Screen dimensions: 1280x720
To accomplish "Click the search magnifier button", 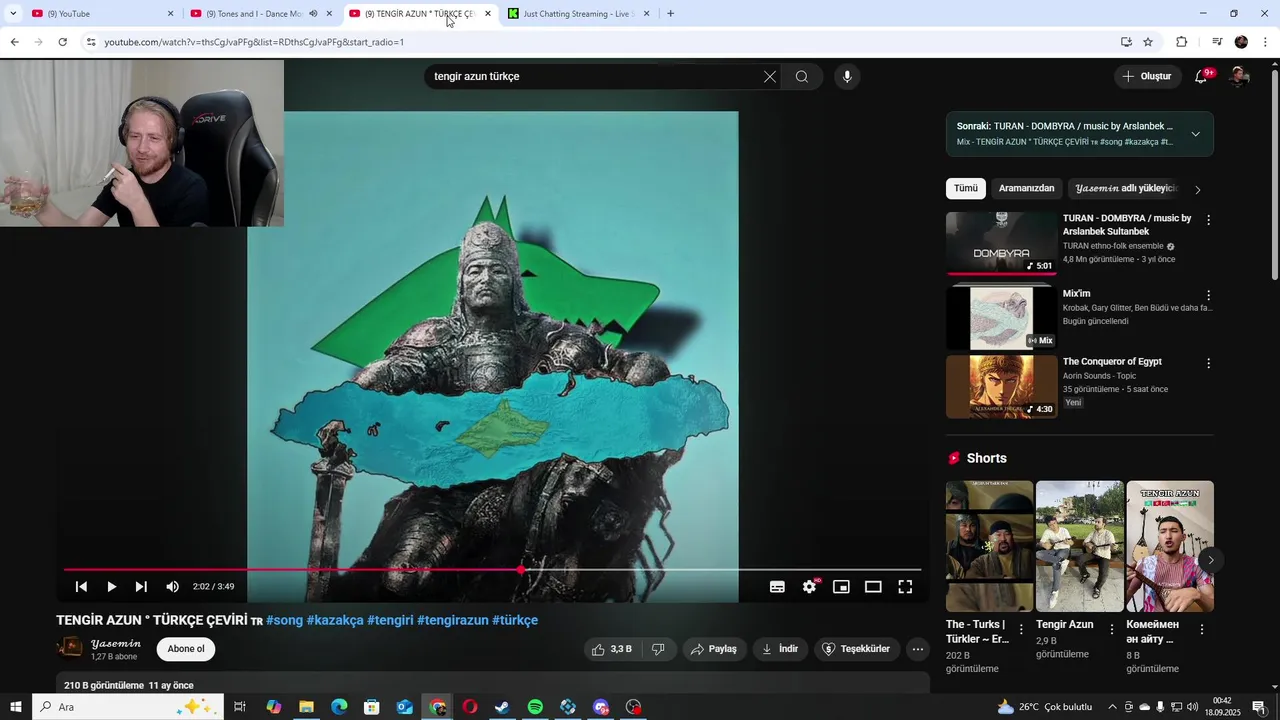I will point(802,77).
